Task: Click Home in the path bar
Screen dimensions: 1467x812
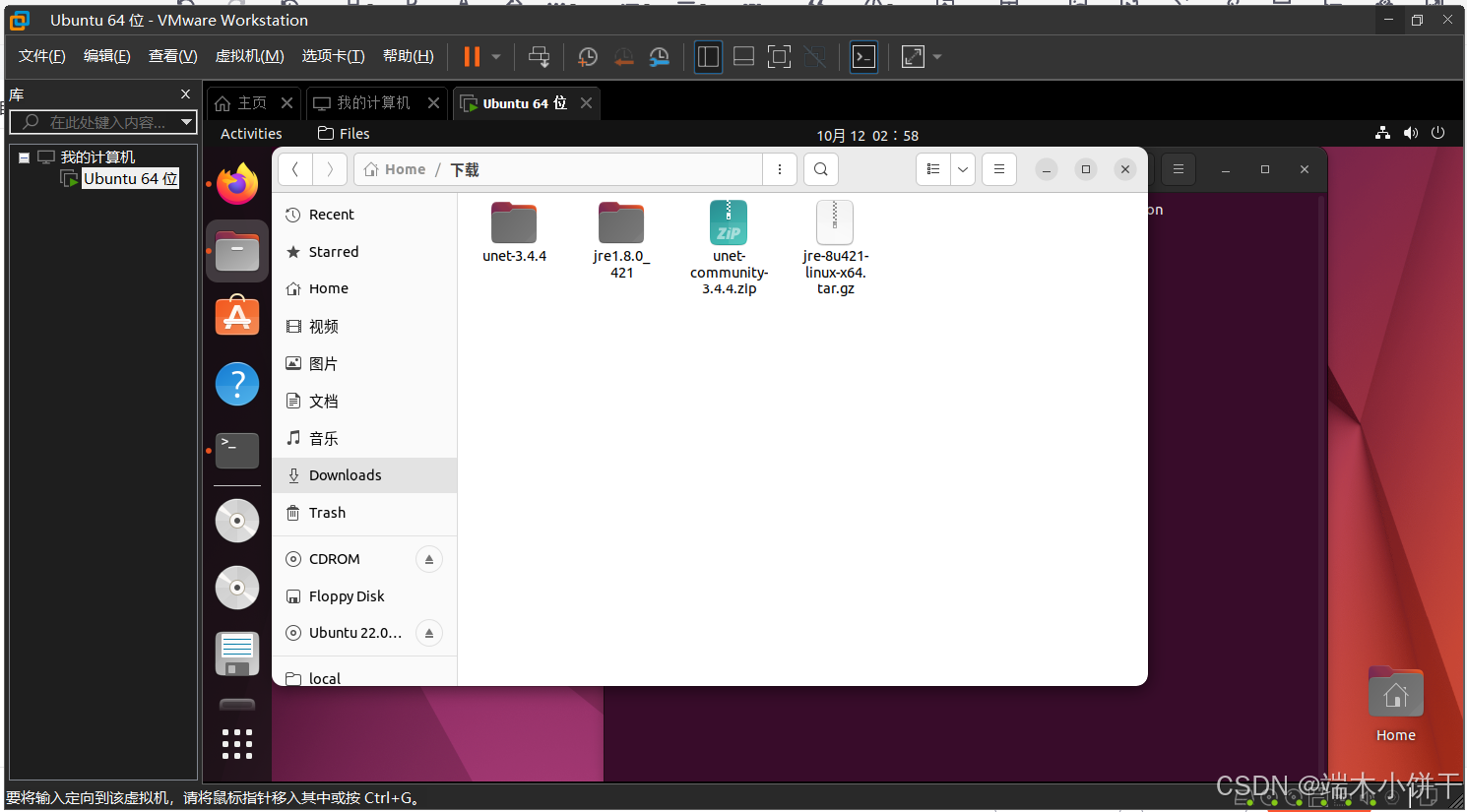Action: coord(395,169)
